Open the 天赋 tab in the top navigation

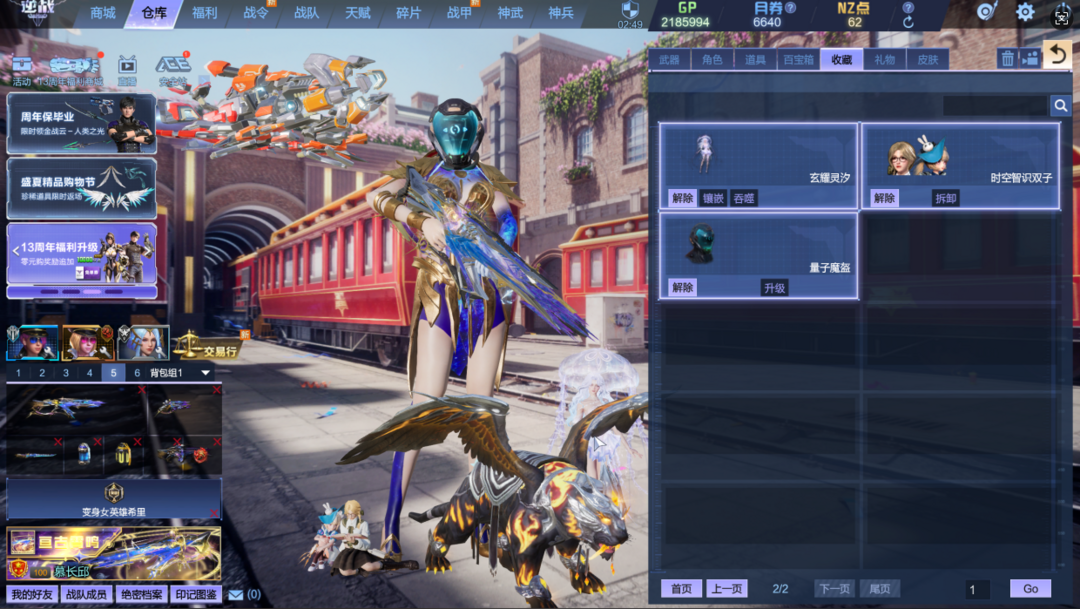point(357,13)
